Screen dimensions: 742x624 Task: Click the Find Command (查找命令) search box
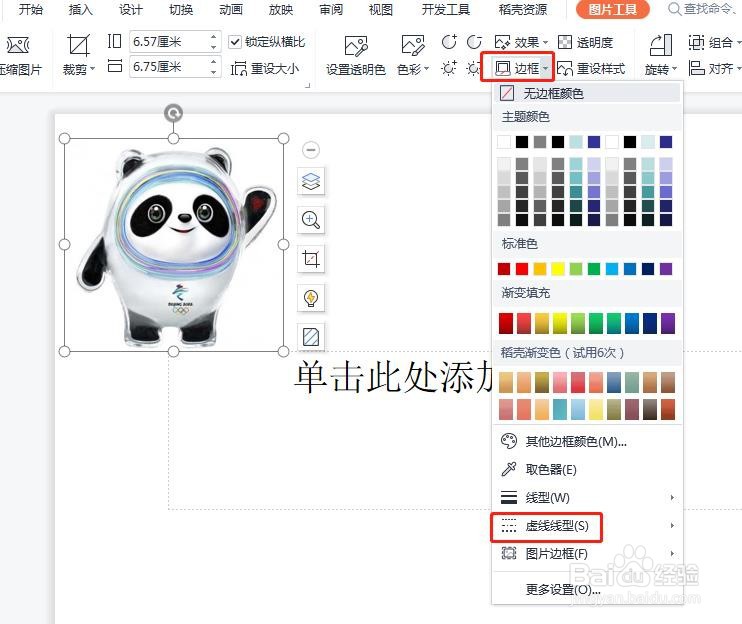tap(704, 9)
